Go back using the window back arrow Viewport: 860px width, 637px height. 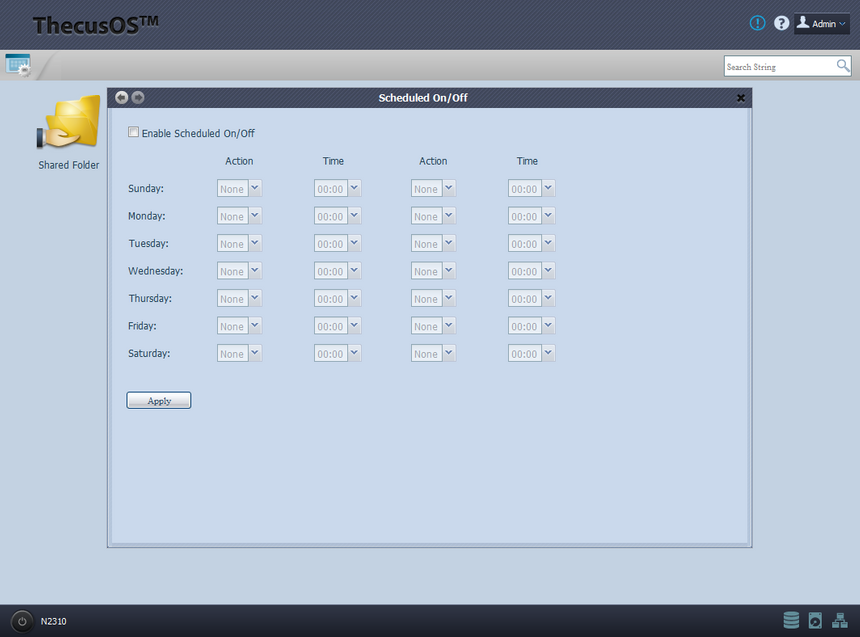point(122,97)
